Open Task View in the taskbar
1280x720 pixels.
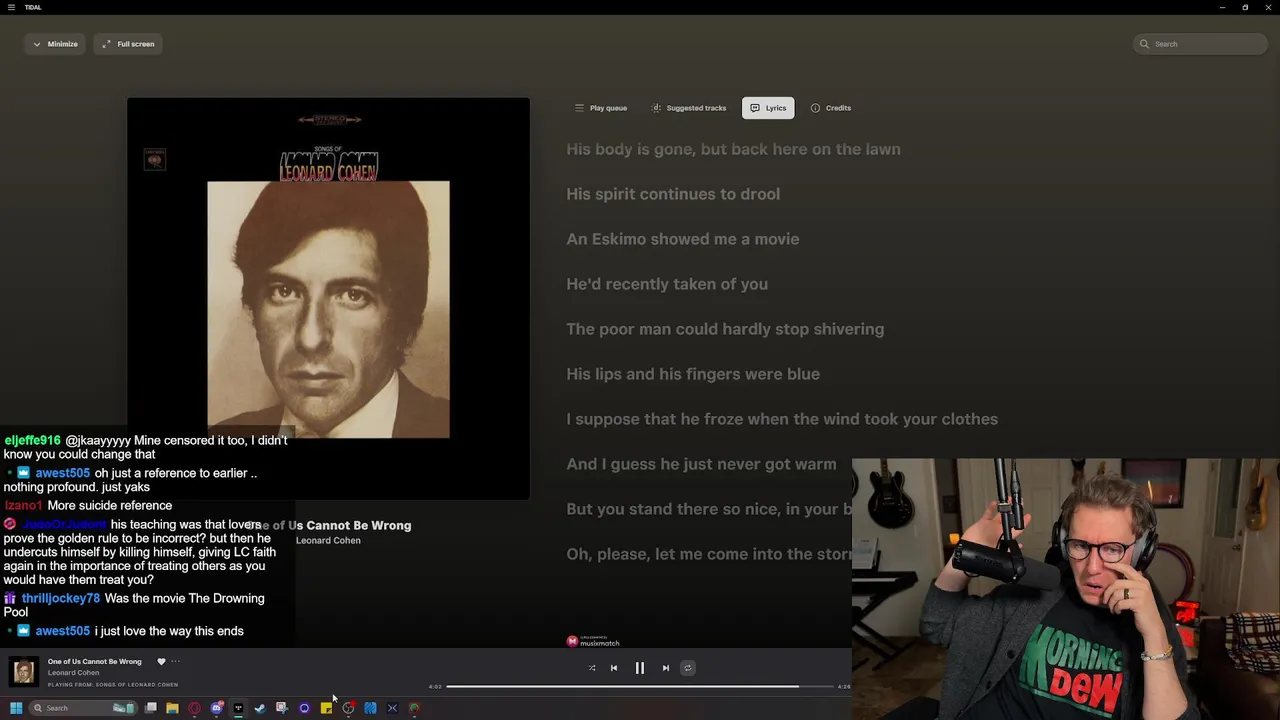(x=151, y=708)
